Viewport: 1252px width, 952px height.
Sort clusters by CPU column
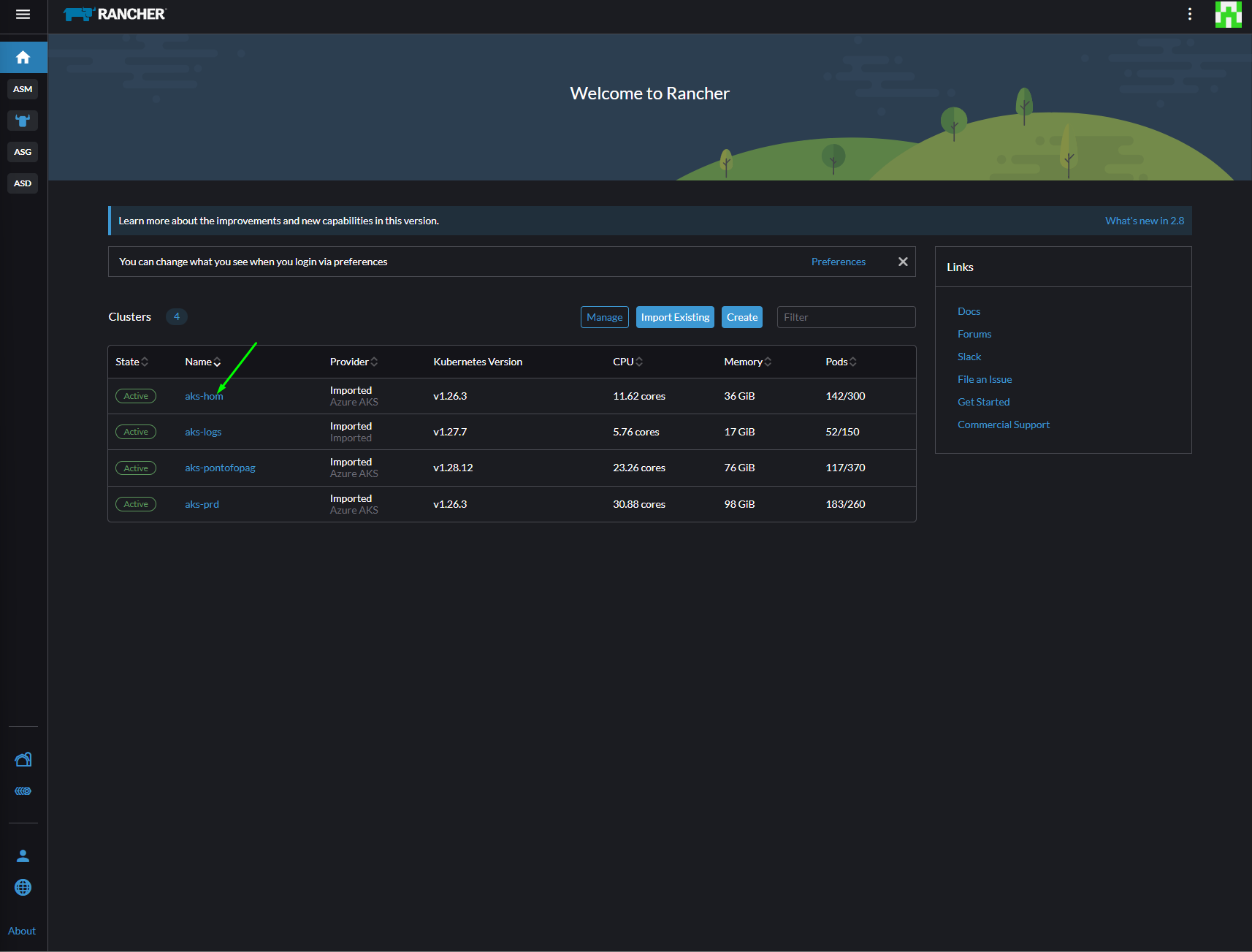point(627,362)
